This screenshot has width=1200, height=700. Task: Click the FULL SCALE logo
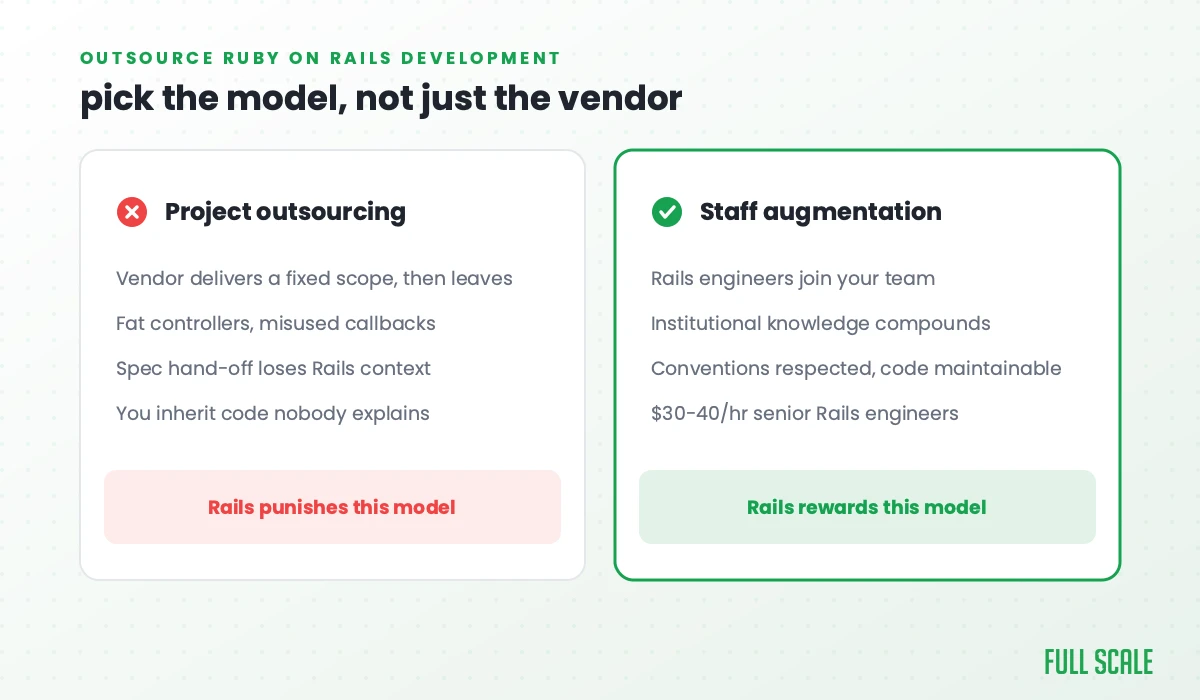click(x=1098, y=662)
